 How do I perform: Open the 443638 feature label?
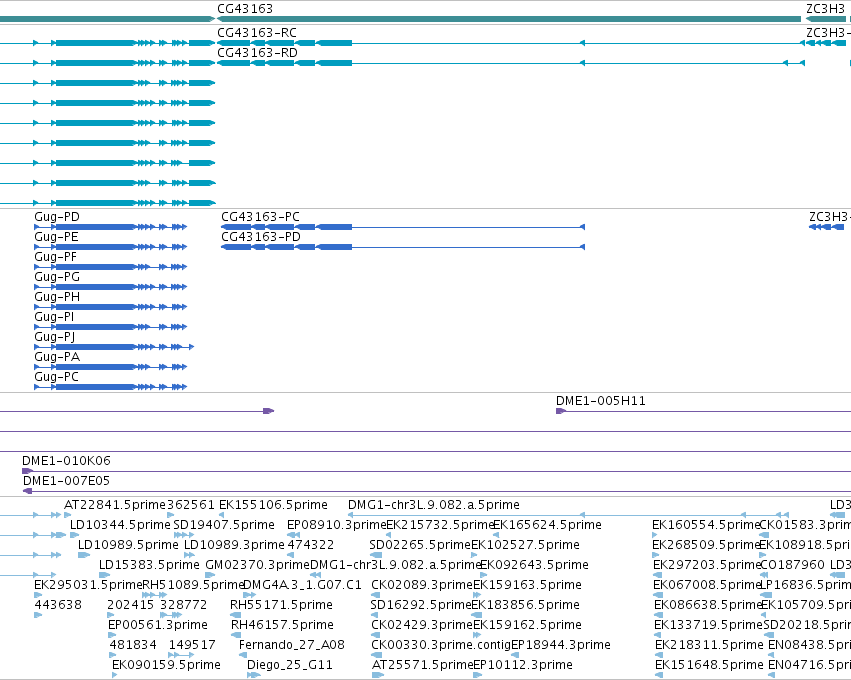click(58, 605)
